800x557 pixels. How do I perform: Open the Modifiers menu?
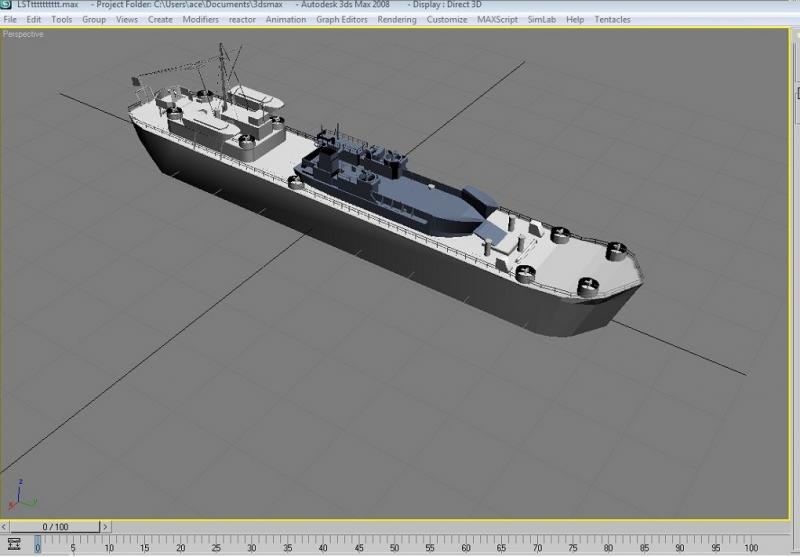pyautogui.click(x=201, y=19)
